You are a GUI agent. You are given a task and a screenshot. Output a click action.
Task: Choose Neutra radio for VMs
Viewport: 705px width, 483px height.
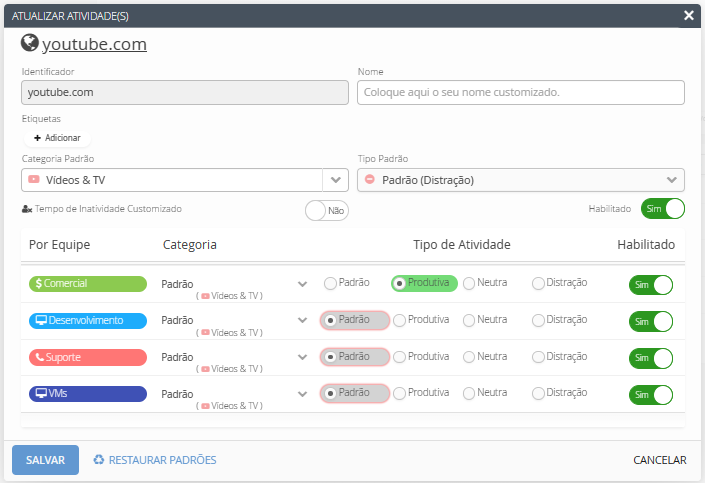point(469,394)
